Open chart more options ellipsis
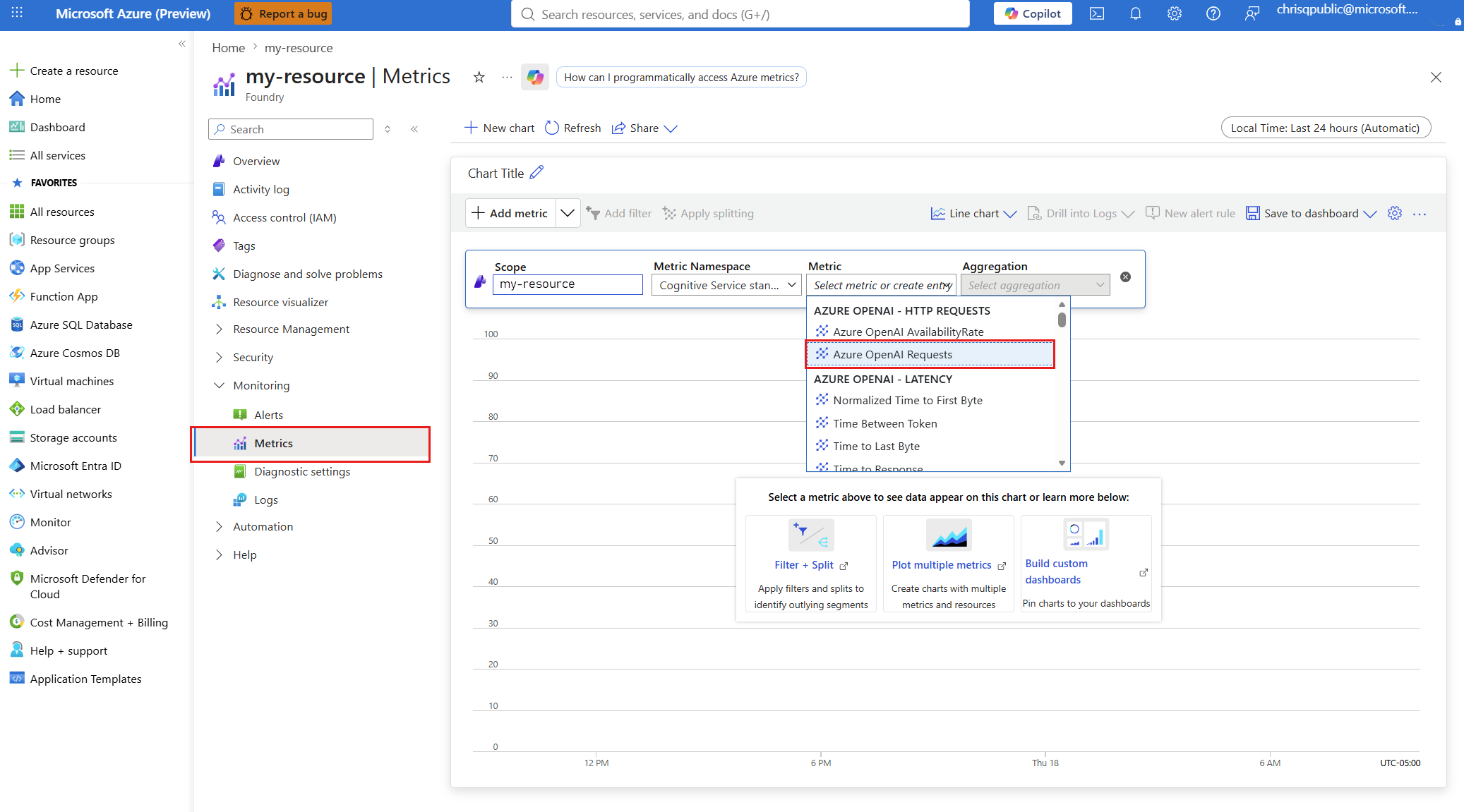Viewport: 1464px width, 812px height. [1420, 214]
